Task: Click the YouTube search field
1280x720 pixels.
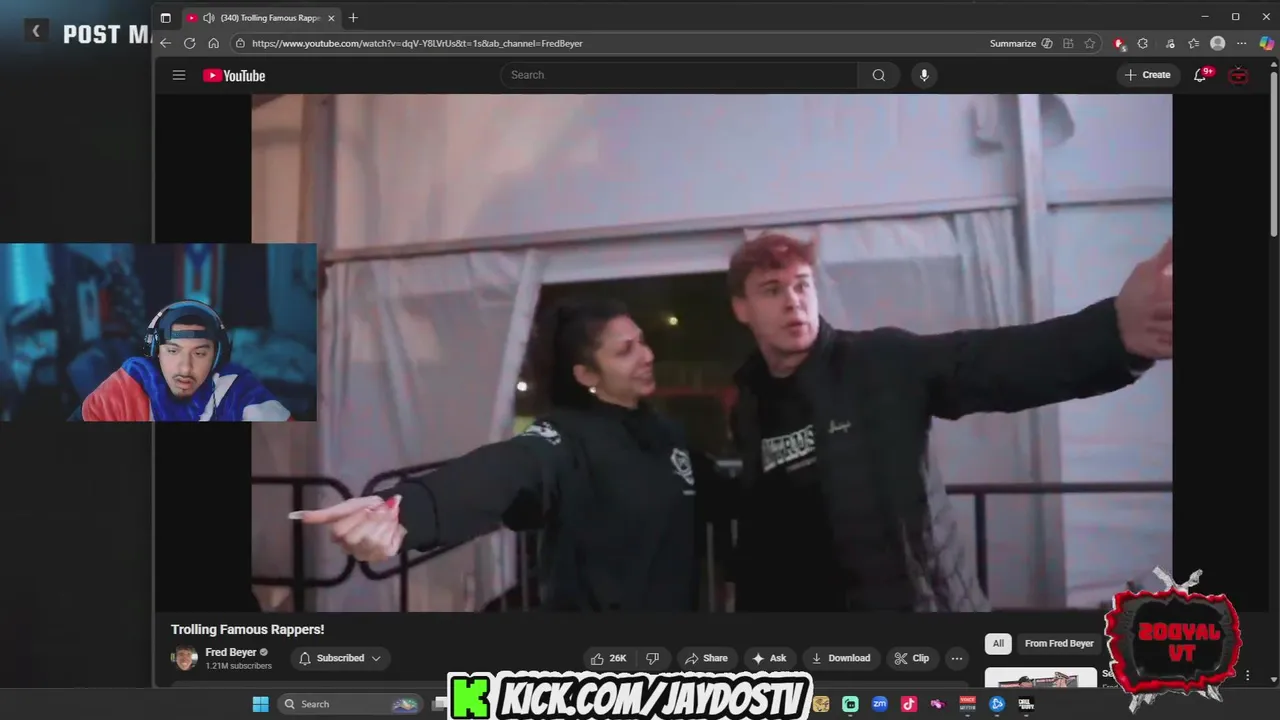Action: point(679,75)
